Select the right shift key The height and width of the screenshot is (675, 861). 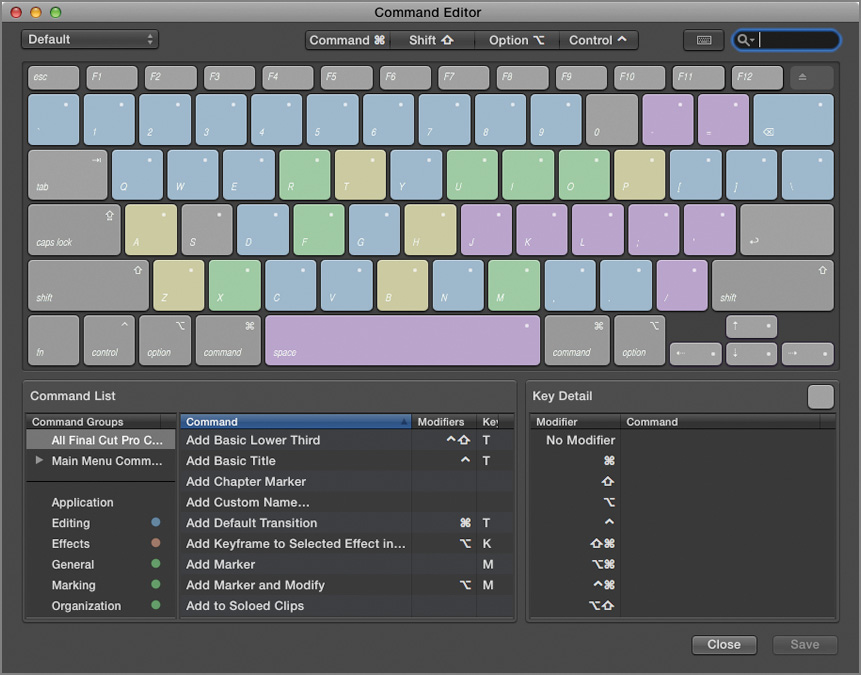[x=773, y=286]
